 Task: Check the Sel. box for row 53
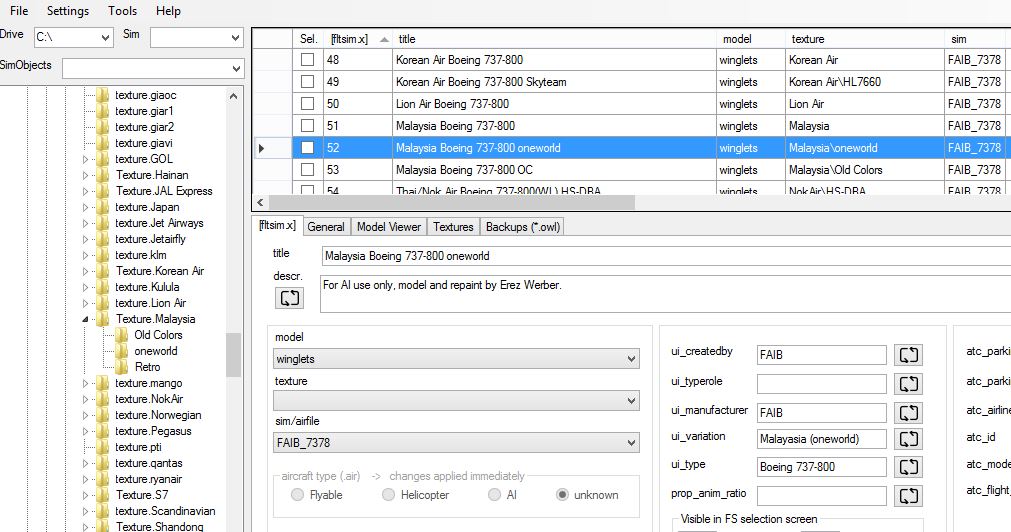(308, 170)
